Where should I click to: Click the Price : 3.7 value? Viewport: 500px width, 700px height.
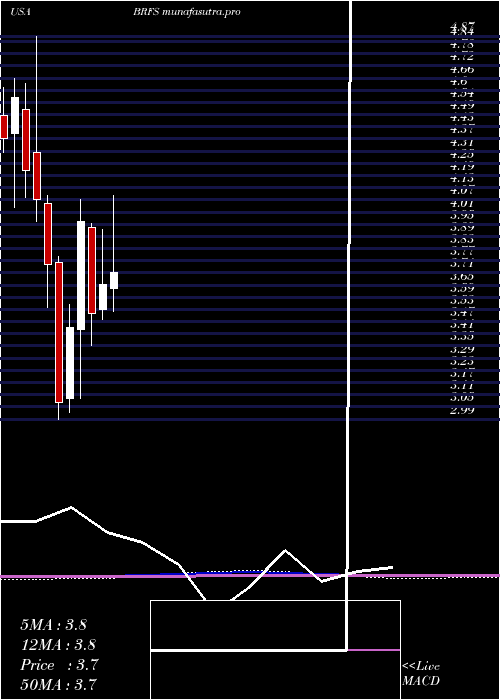(x=59, y=665)
